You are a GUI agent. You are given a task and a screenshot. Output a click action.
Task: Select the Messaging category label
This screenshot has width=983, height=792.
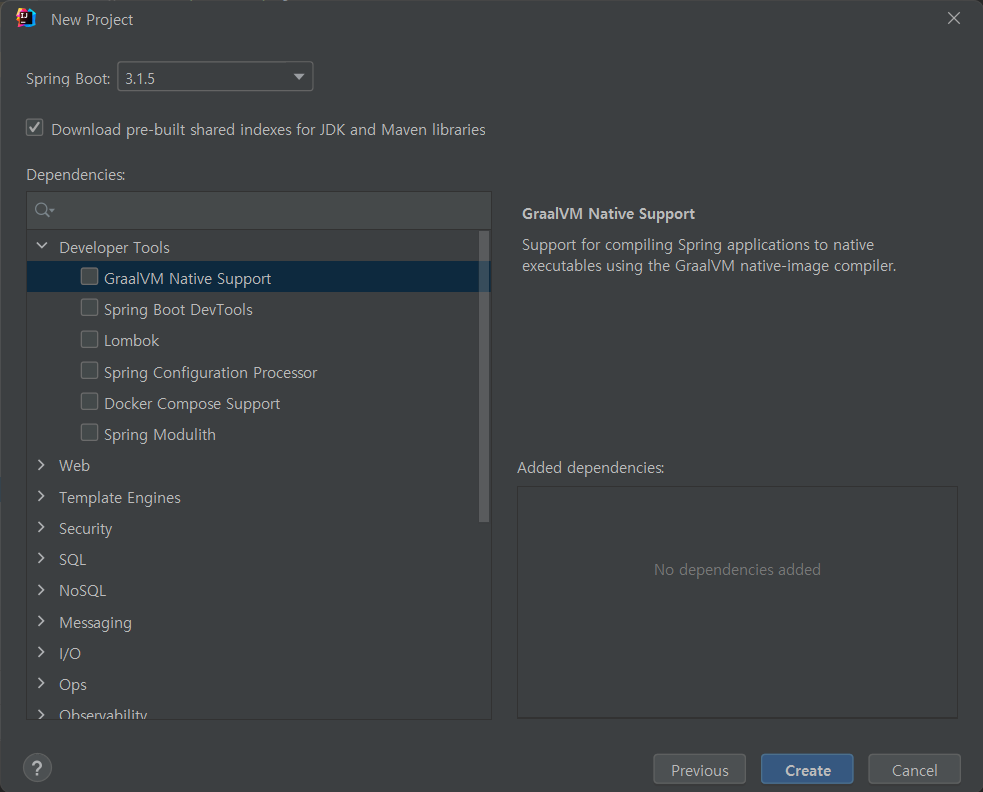95,623
